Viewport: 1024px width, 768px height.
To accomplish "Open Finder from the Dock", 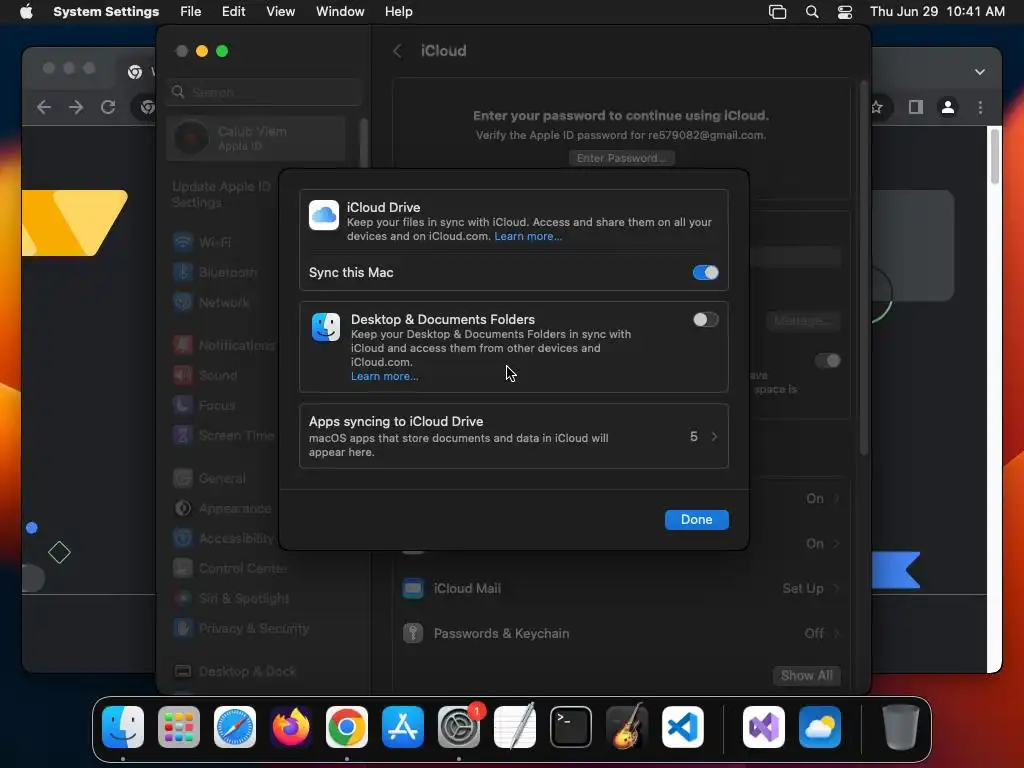I will [x=123, y=727].
